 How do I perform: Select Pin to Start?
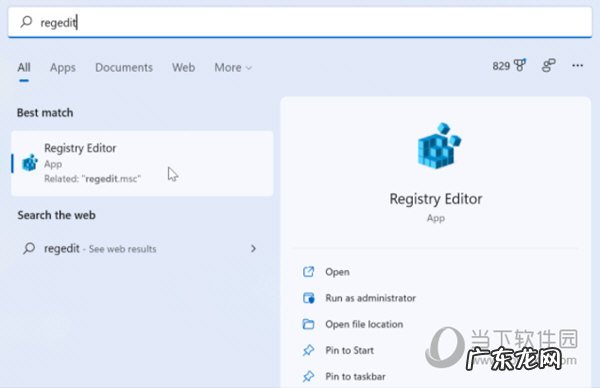pyautogui.click(x=349, y=351)
